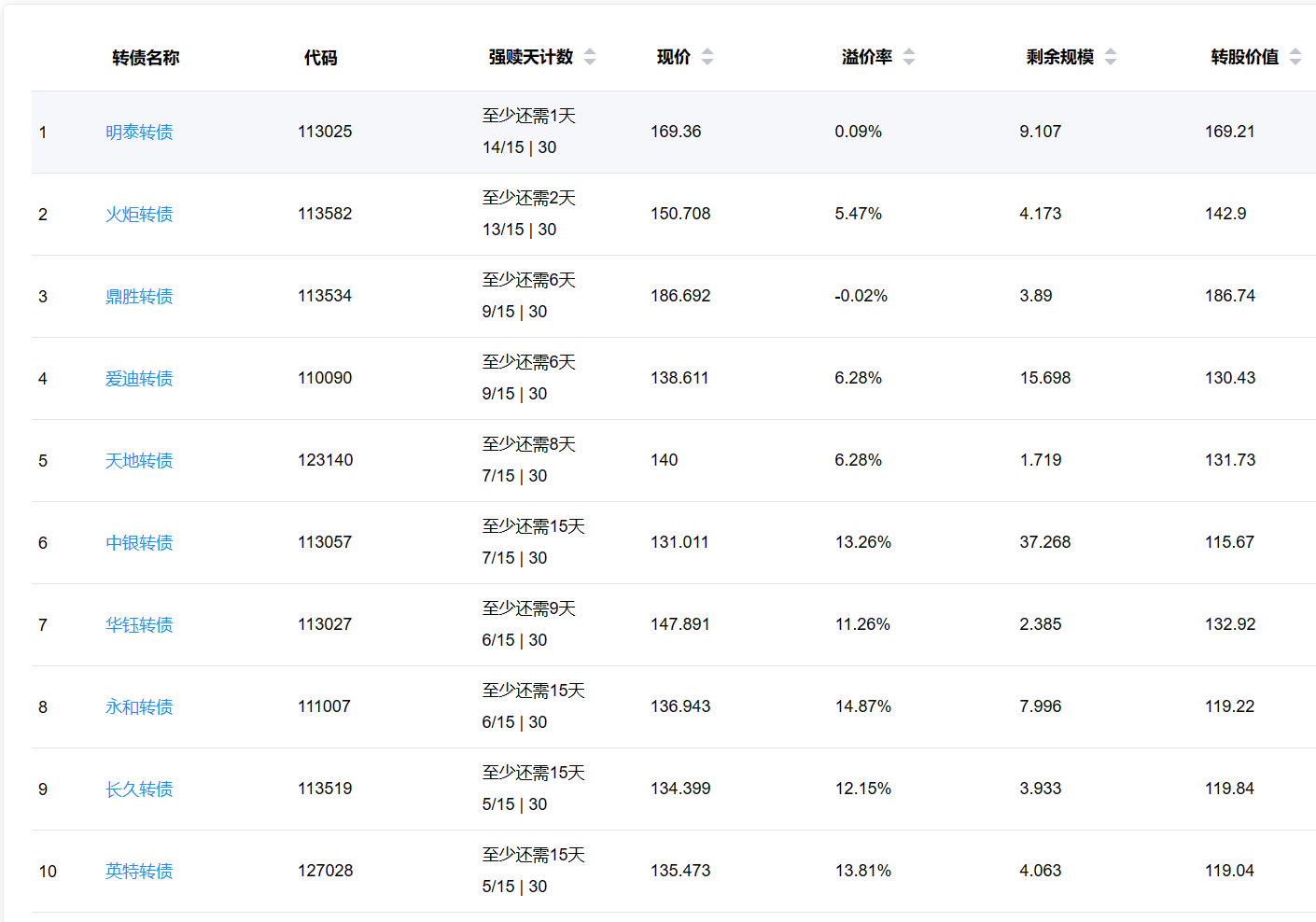Open the 明泰转债 bond link

(x=139, y=133)
